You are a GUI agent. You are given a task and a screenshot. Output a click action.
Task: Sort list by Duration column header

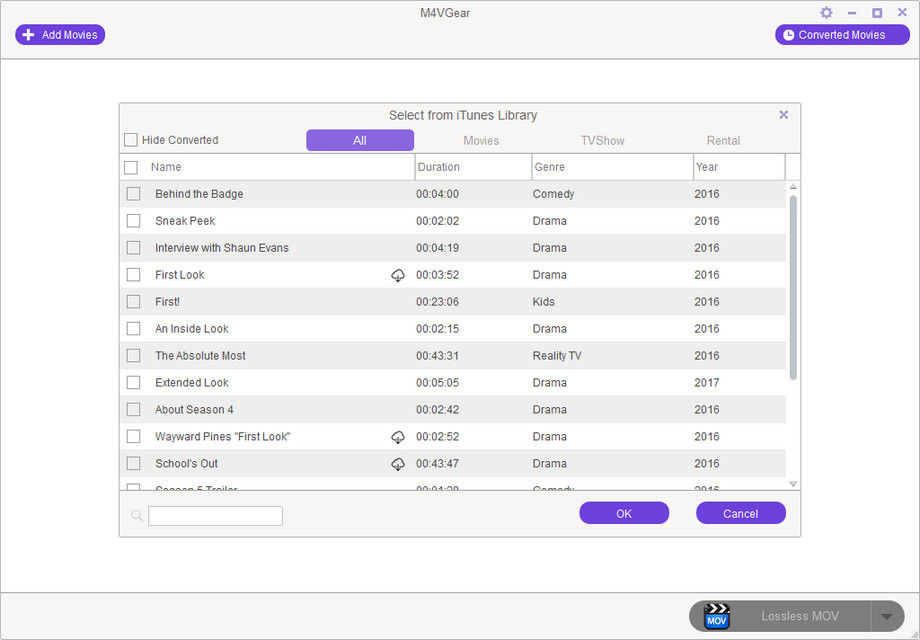pos(439,167)
